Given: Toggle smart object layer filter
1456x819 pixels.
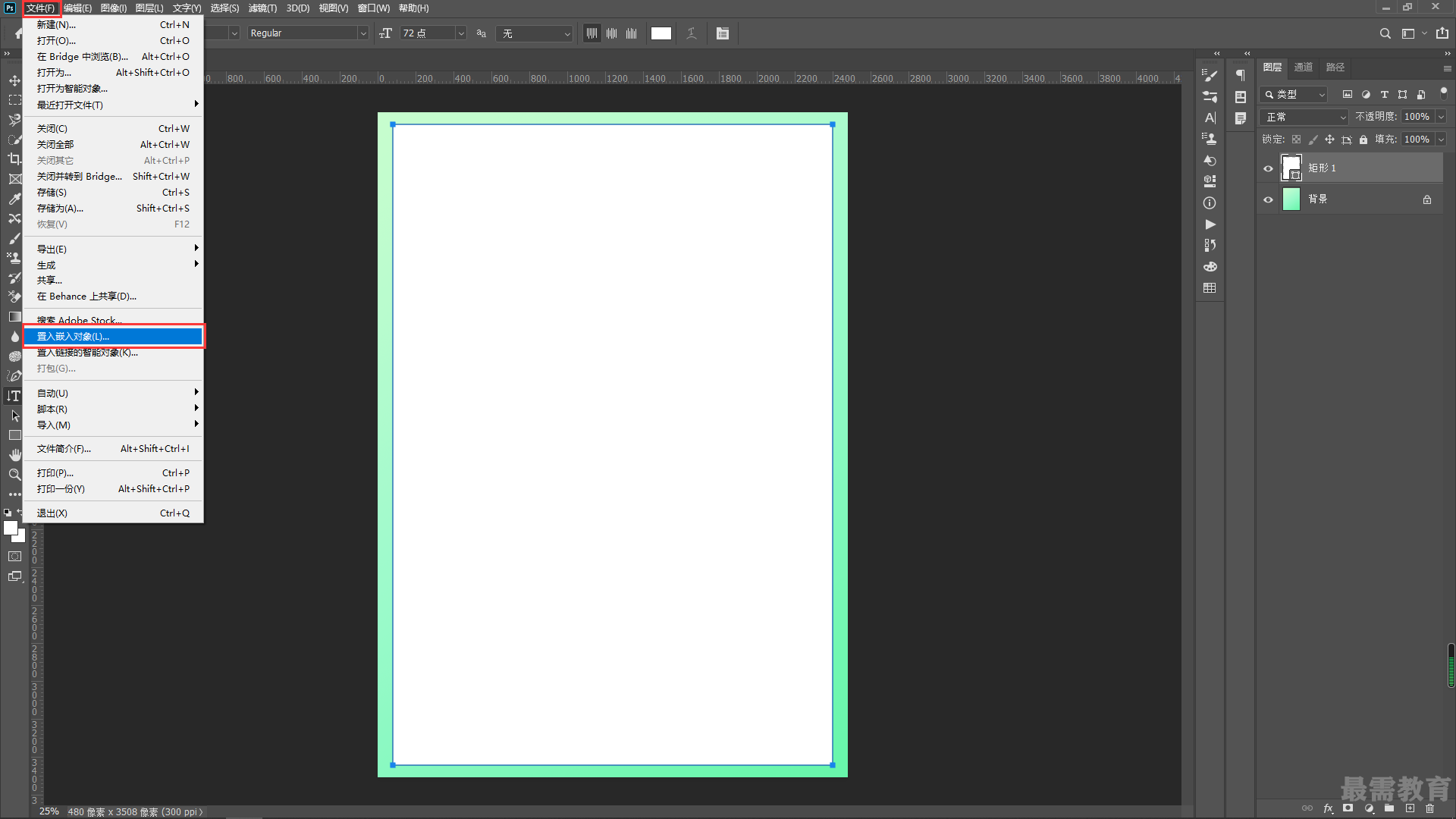Looking at the screenshot, I should point(1421,95).
